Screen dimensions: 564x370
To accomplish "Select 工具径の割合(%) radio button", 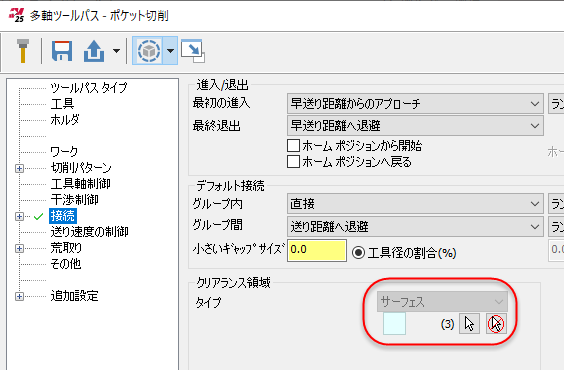I will (358, 253).
